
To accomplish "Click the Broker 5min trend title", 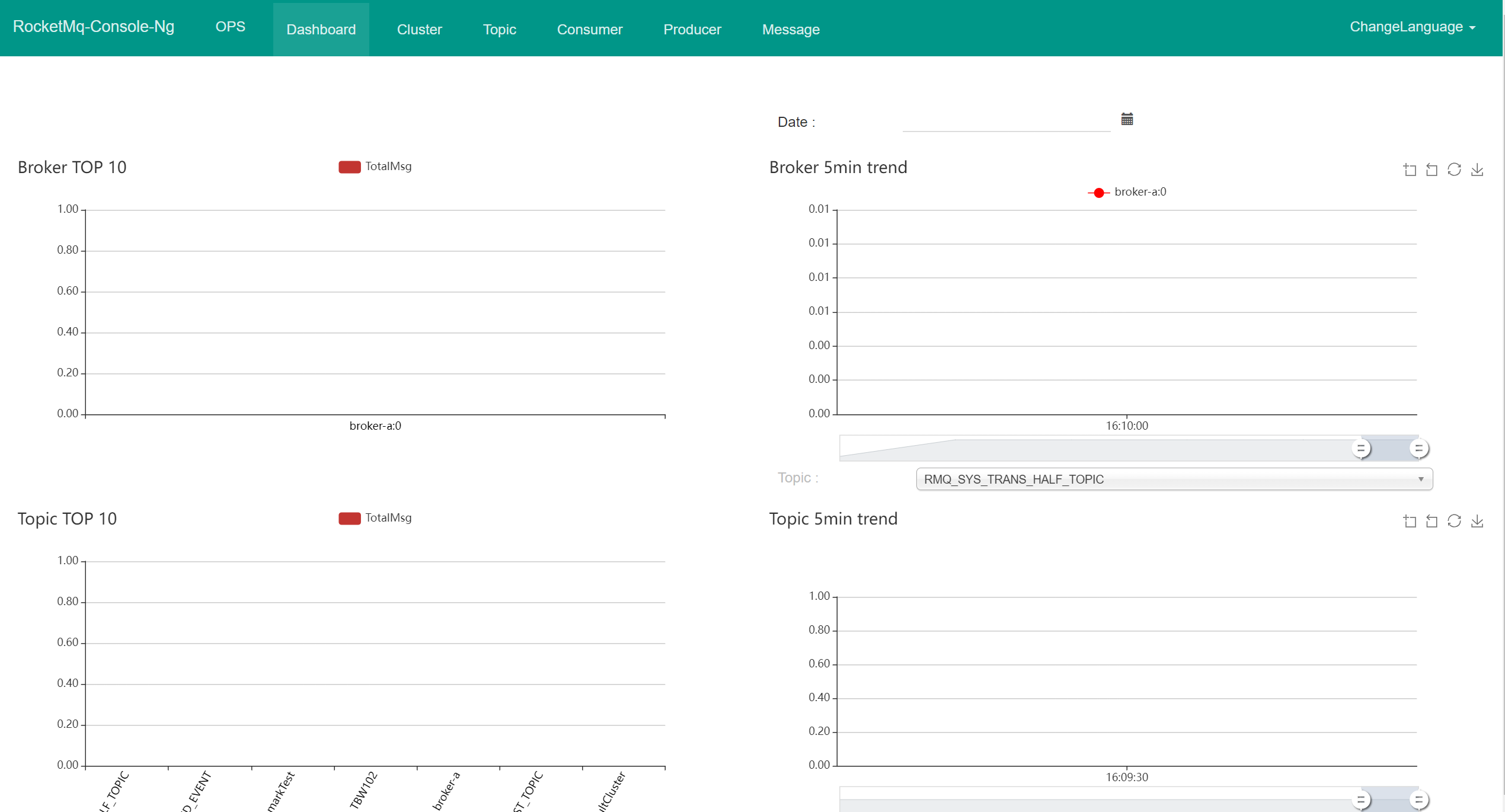I will 838,167.
